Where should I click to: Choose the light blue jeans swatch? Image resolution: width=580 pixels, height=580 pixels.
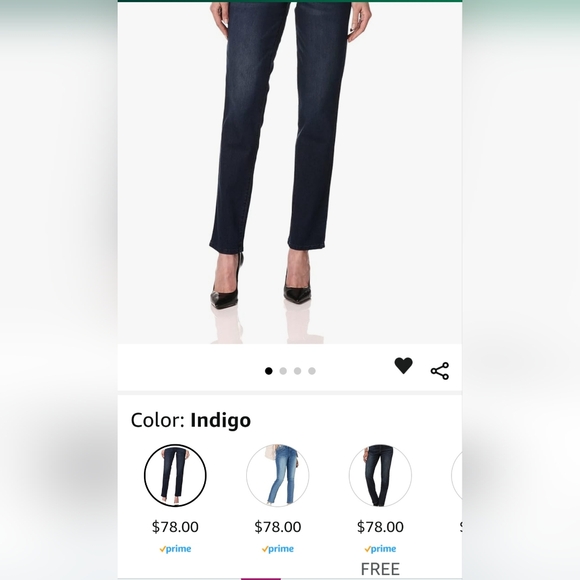click(x=277, y=475)
